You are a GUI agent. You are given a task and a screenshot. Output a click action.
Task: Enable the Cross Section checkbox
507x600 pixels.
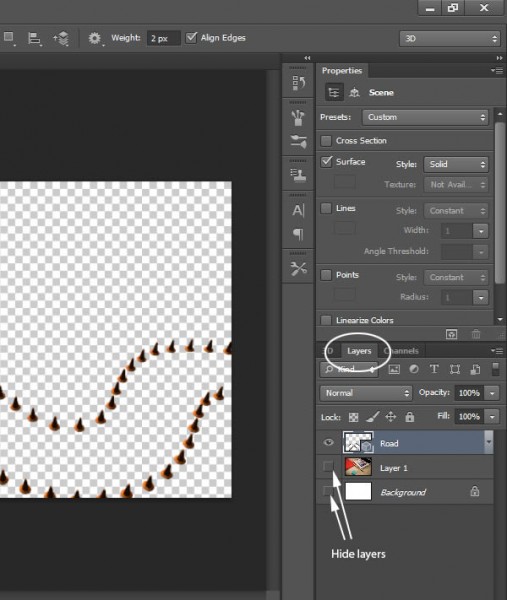tap(326, 140)
